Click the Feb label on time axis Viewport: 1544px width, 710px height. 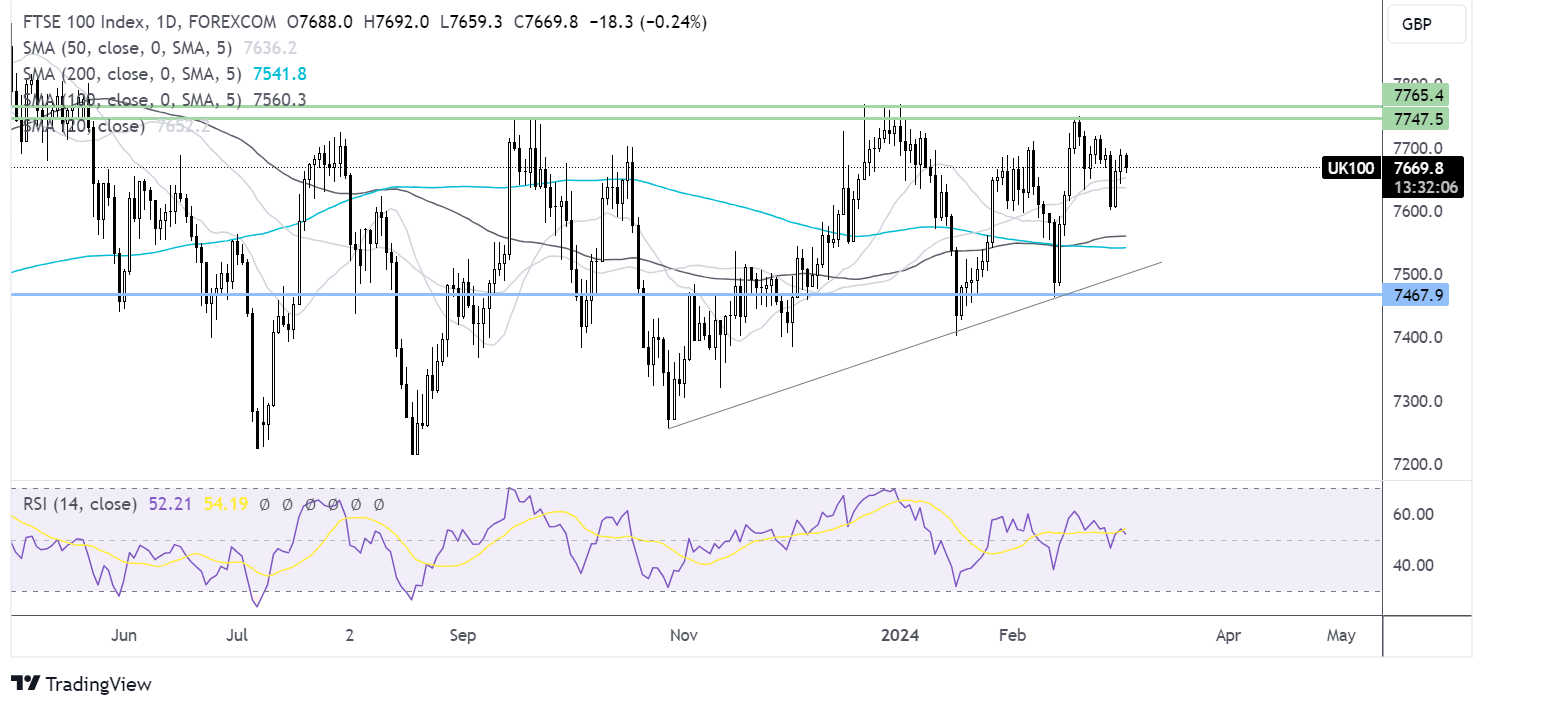click(1013, 635)
